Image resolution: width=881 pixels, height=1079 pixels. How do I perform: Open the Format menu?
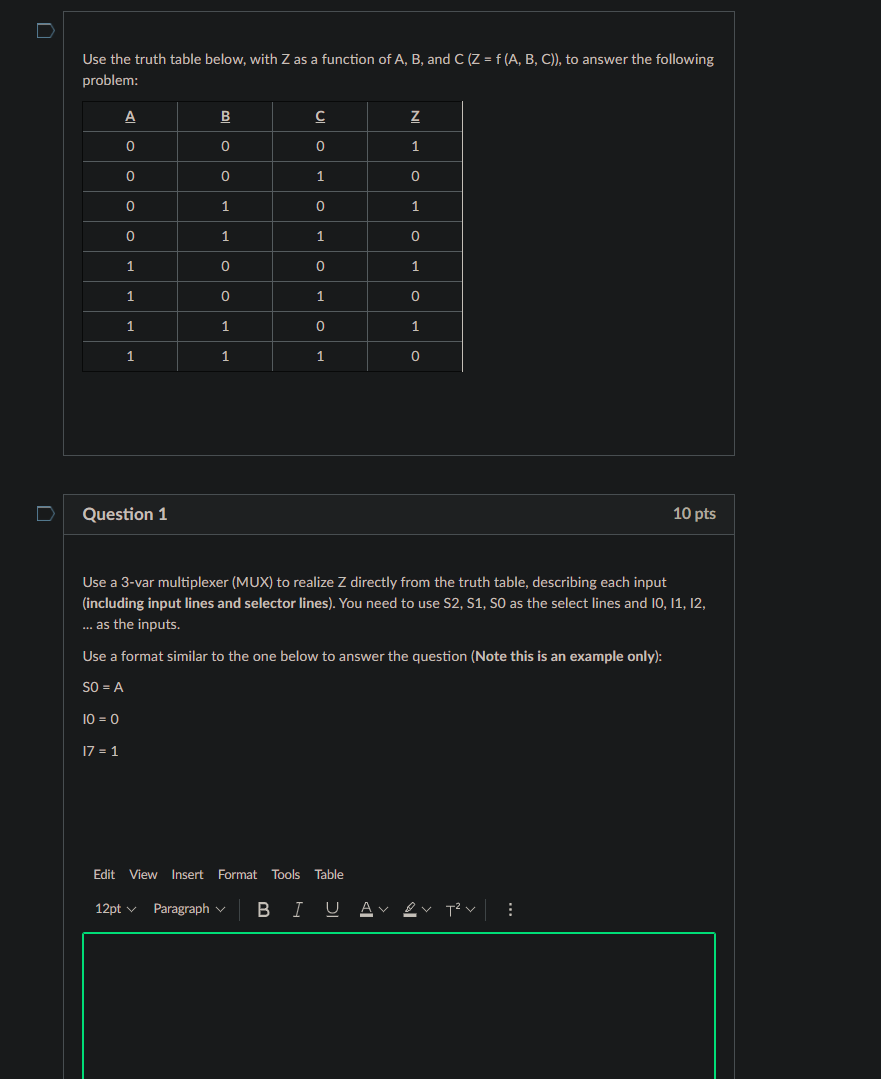[237, 874]
